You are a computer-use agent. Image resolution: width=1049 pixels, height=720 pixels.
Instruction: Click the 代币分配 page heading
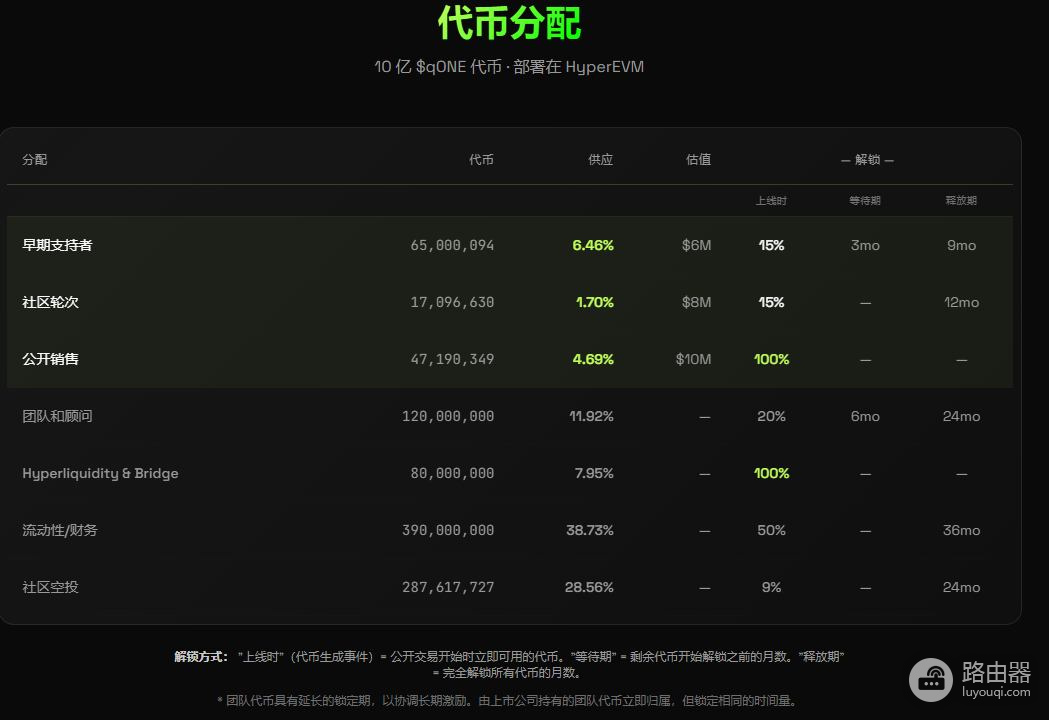[509, 22]
